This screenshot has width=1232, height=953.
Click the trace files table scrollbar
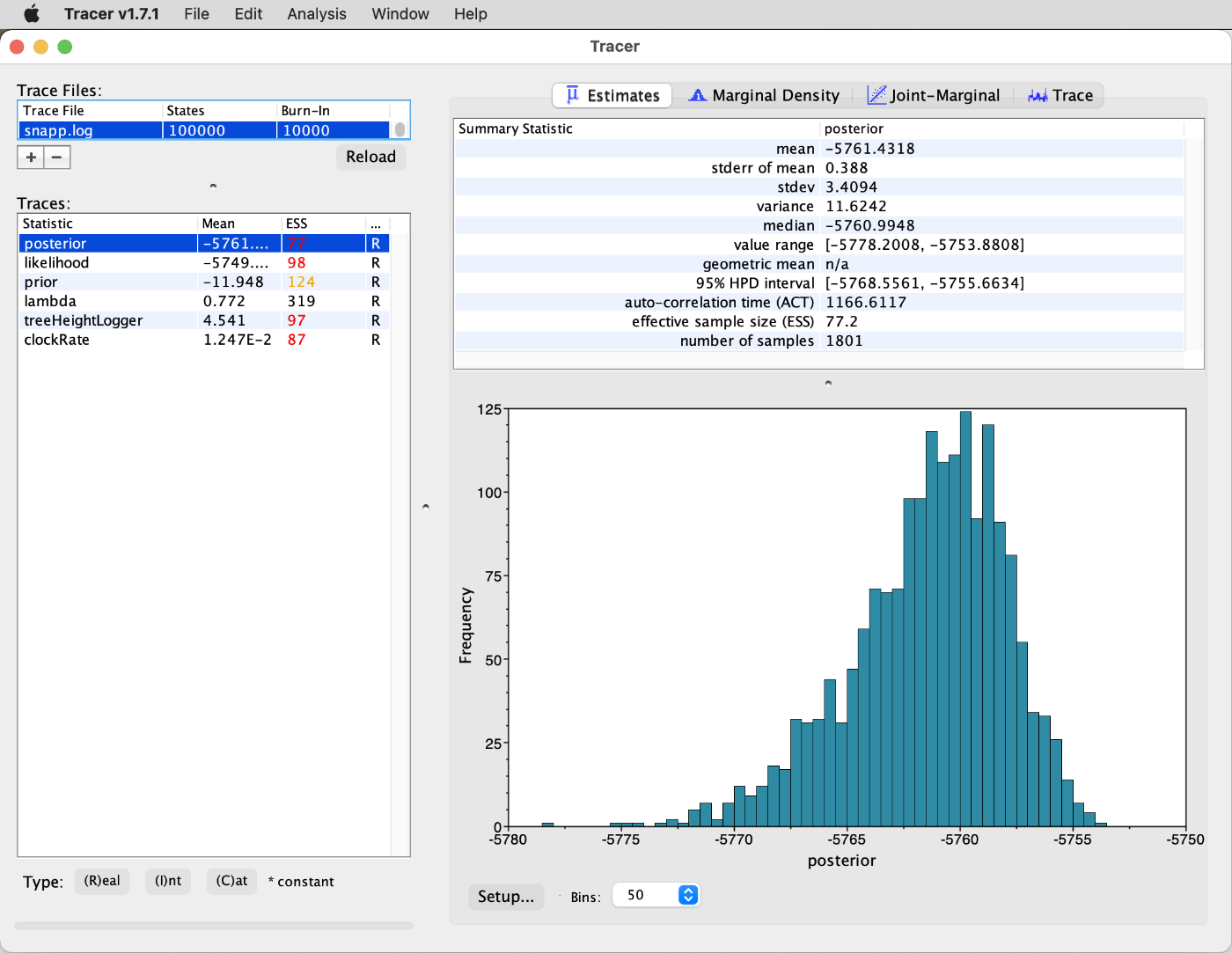point(400,130)
